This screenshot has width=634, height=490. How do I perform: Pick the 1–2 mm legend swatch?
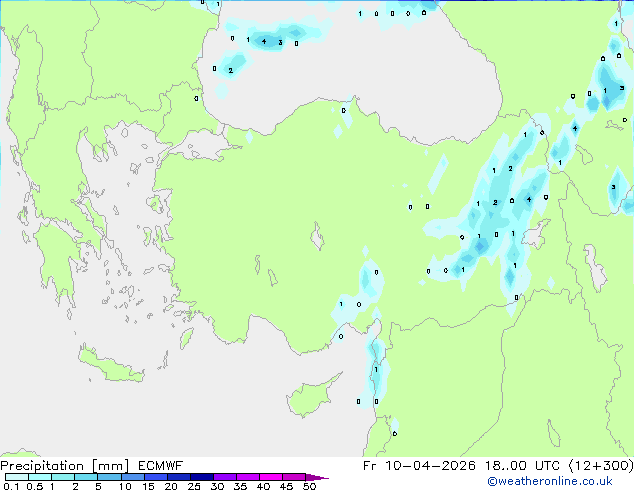pos(63,477)
